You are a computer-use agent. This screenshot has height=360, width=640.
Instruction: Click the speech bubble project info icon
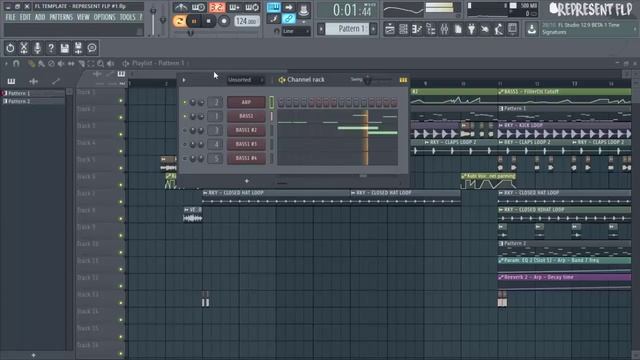pos(92,48)
